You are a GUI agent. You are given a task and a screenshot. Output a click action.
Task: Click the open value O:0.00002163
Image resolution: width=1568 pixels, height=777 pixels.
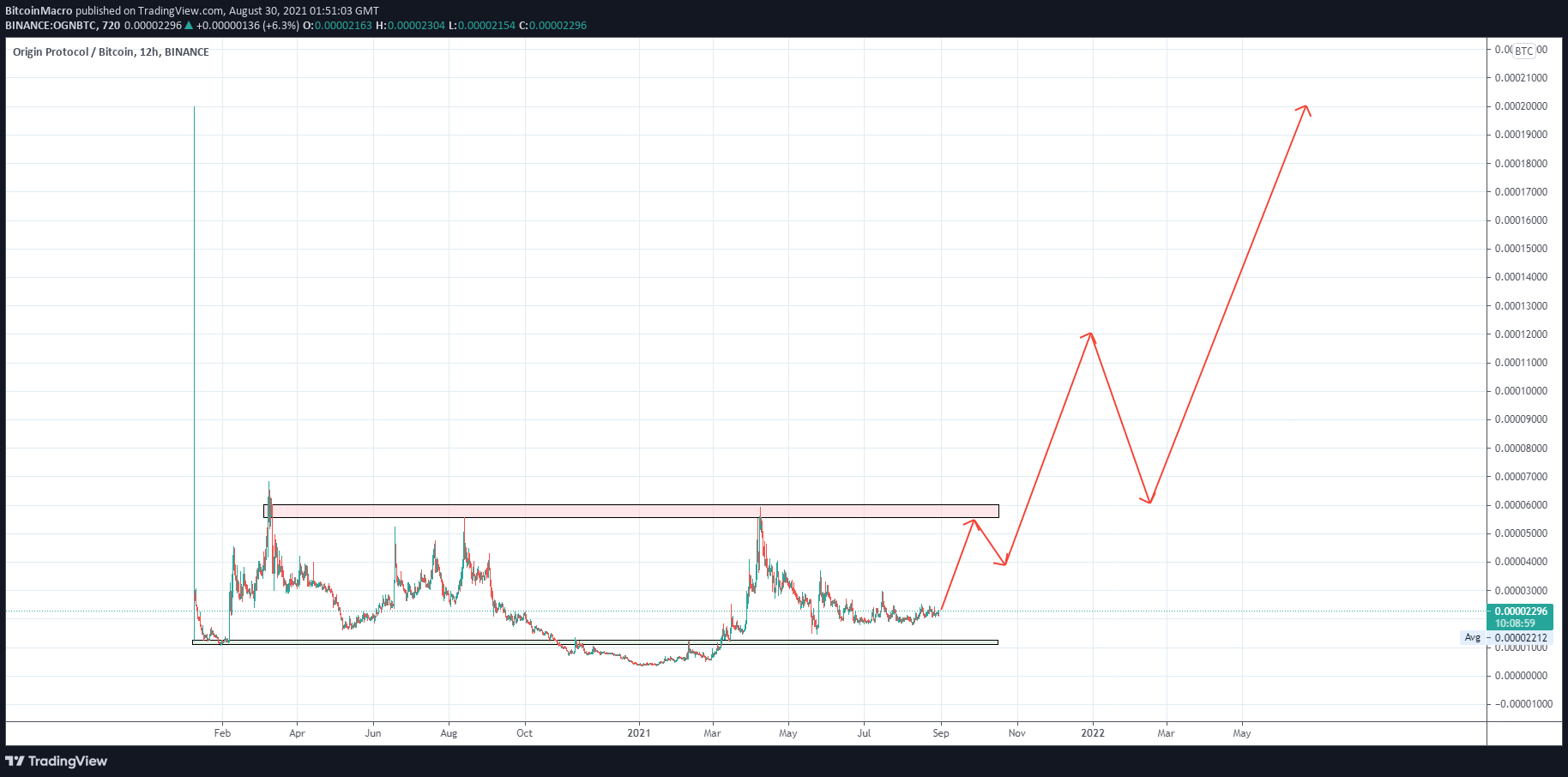coord(337,26)
